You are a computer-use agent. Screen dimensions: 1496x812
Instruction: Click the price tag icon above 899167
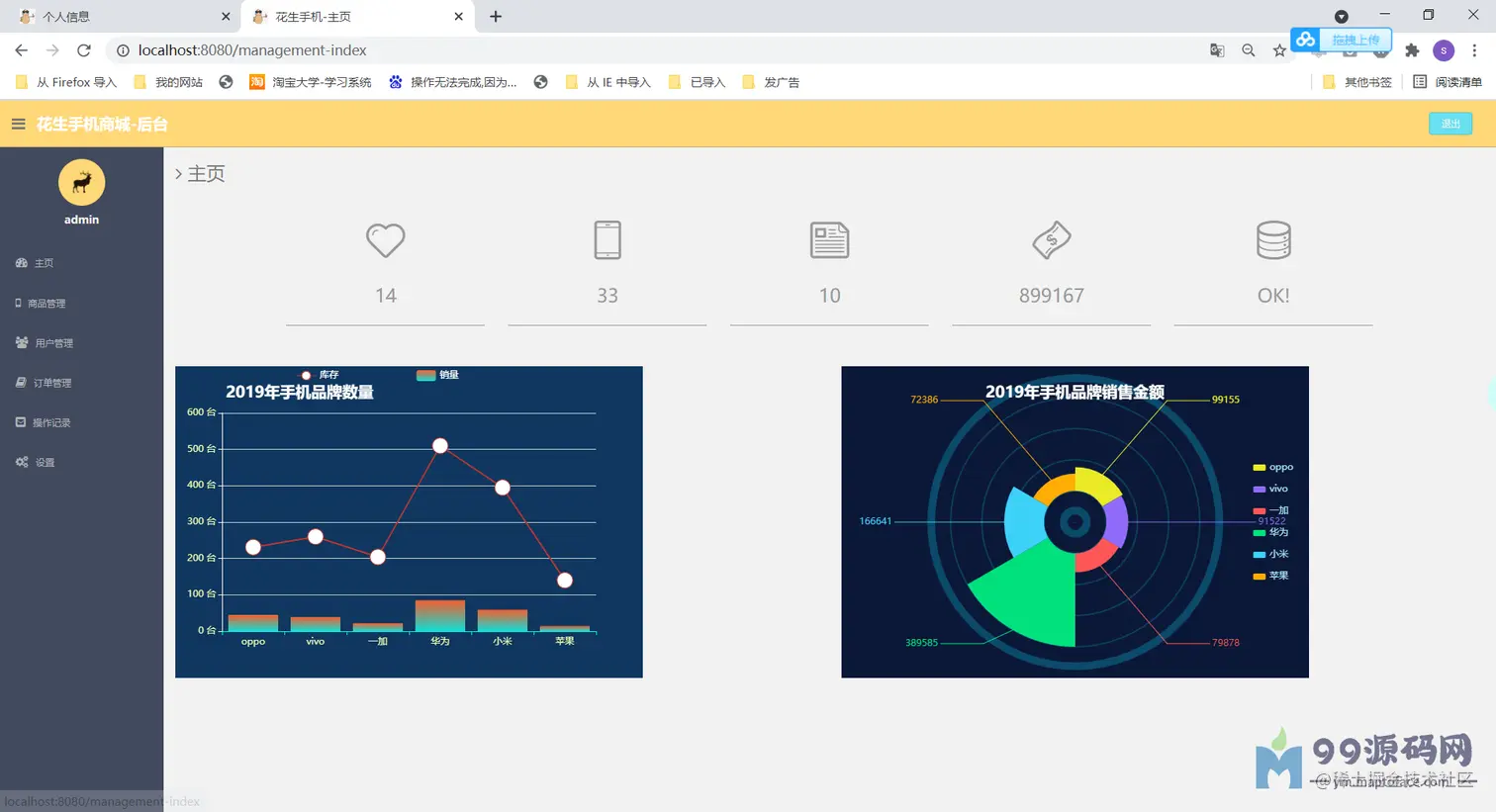(x=1052, y=240)
